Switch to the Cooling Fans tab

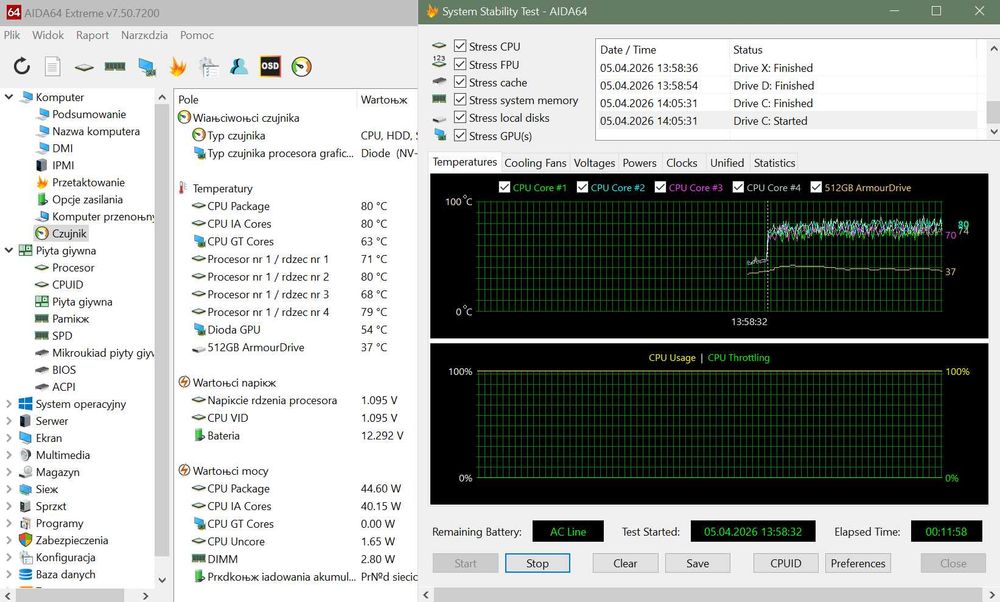[x=535, y=163]
